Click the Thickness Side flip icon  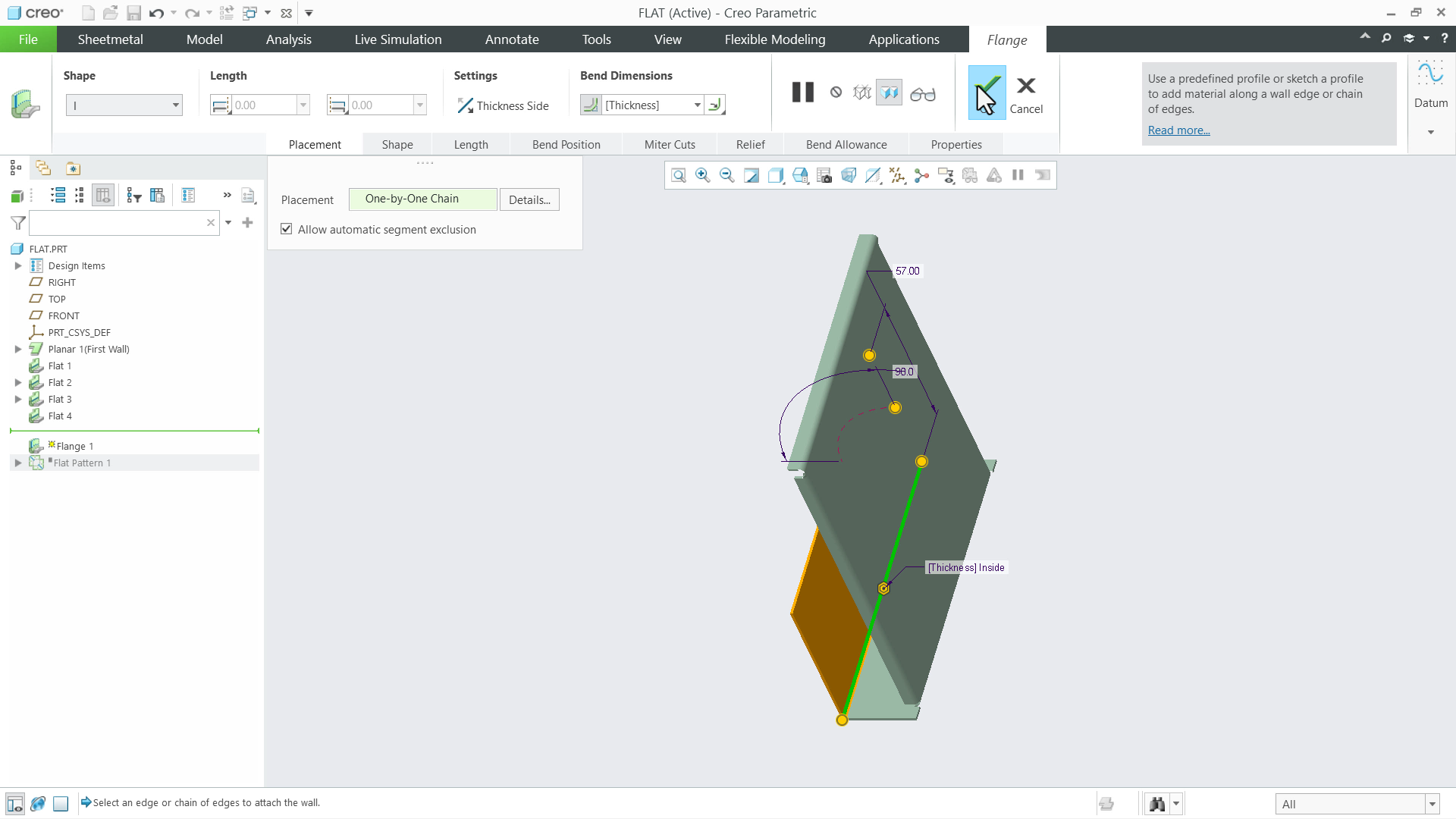click(465, 105)
